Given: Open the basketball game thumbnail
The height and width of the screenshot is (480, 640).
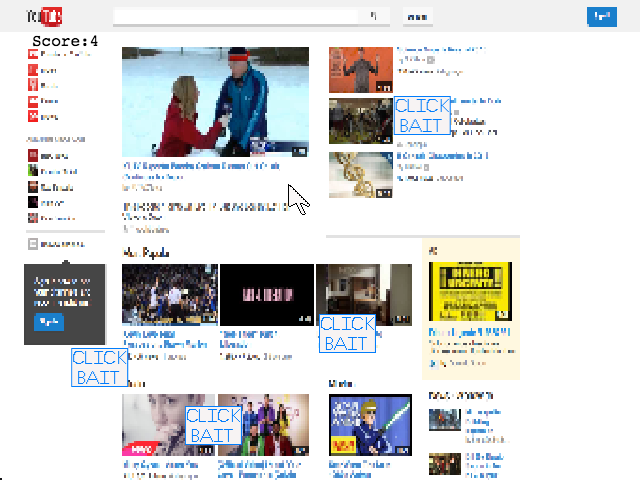Looking at the screenshot, I should click(x=170, y=295).
